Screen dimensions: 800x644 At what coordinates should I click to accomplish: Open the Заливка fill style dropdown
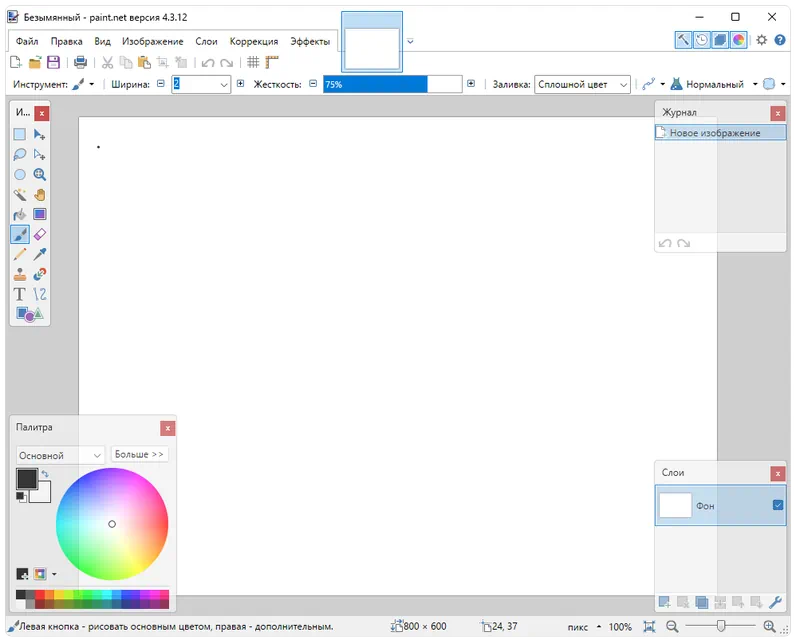tap(582, 84)
